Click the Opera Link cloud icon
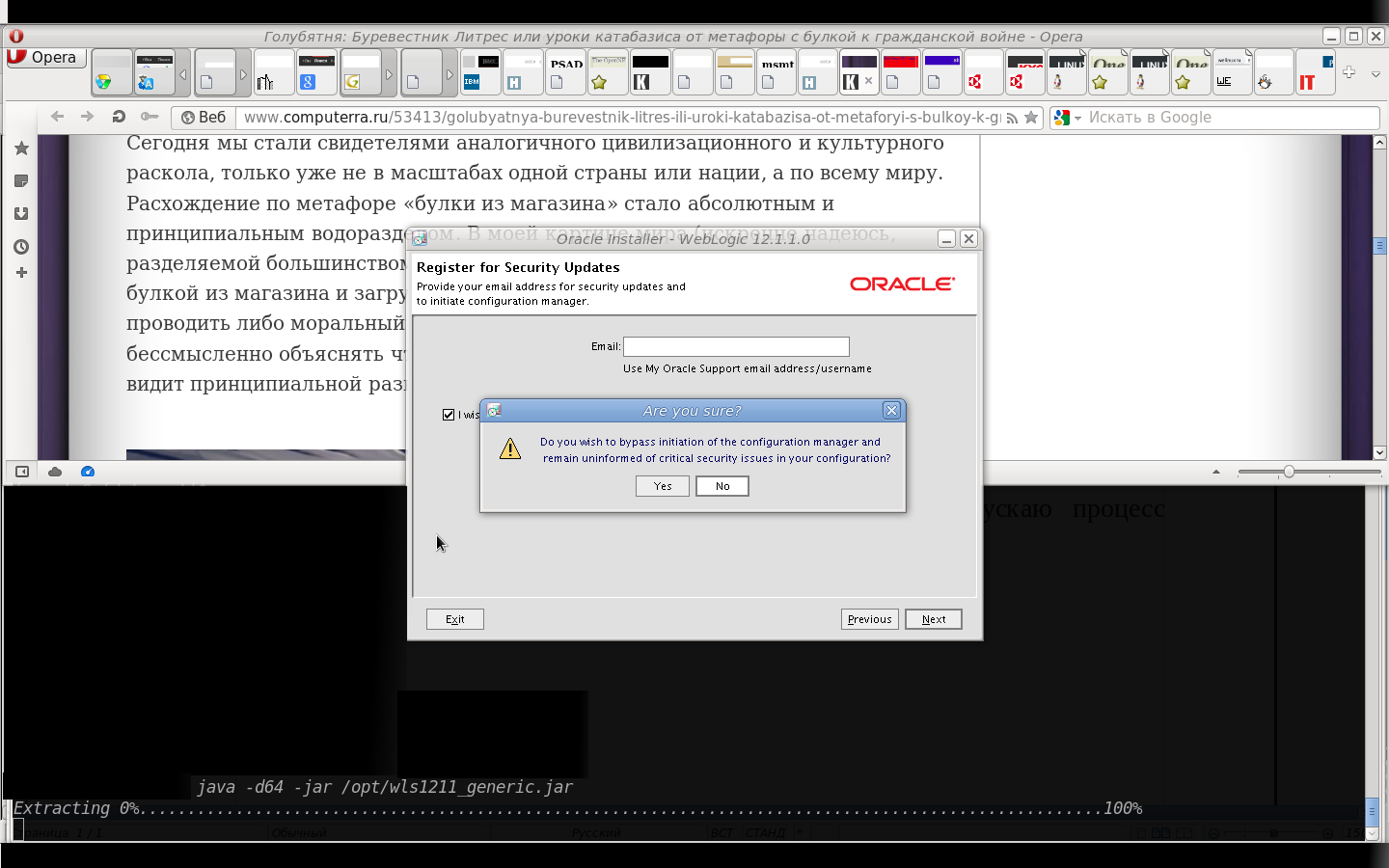This screenshot has height=868, width=1389. click(x=55, y=472)
